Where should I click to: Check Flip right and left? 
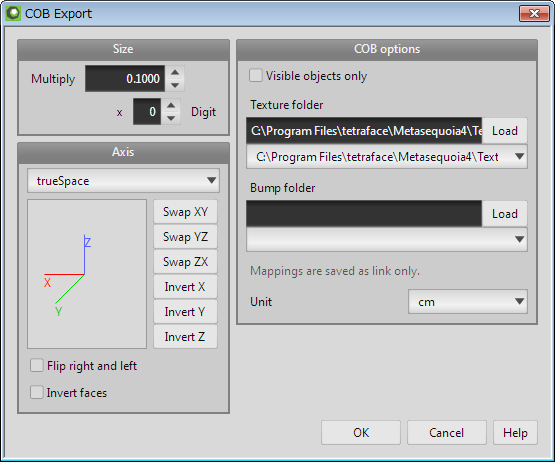pos(37,365)
